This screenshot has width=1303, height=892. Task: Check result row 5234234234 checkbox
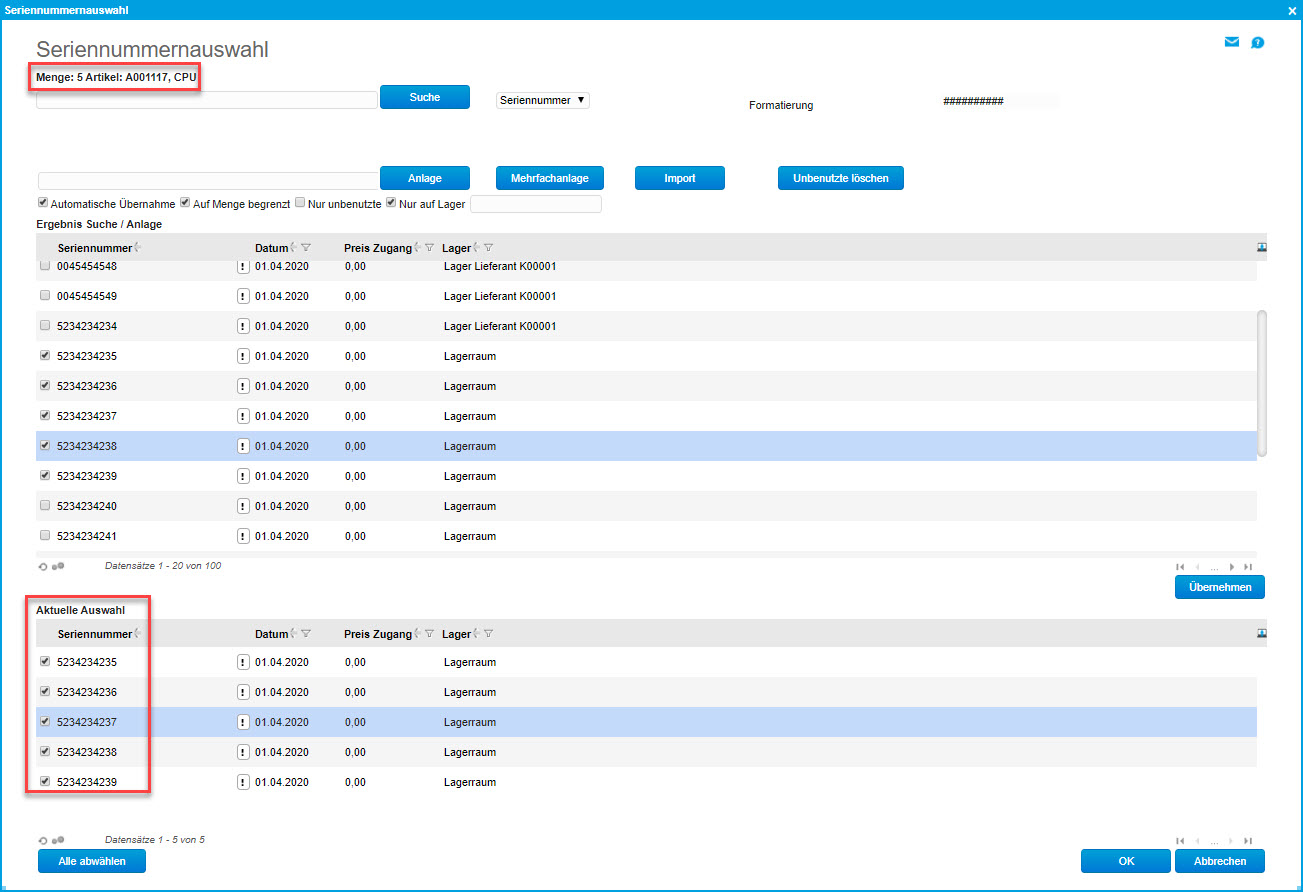44,326
